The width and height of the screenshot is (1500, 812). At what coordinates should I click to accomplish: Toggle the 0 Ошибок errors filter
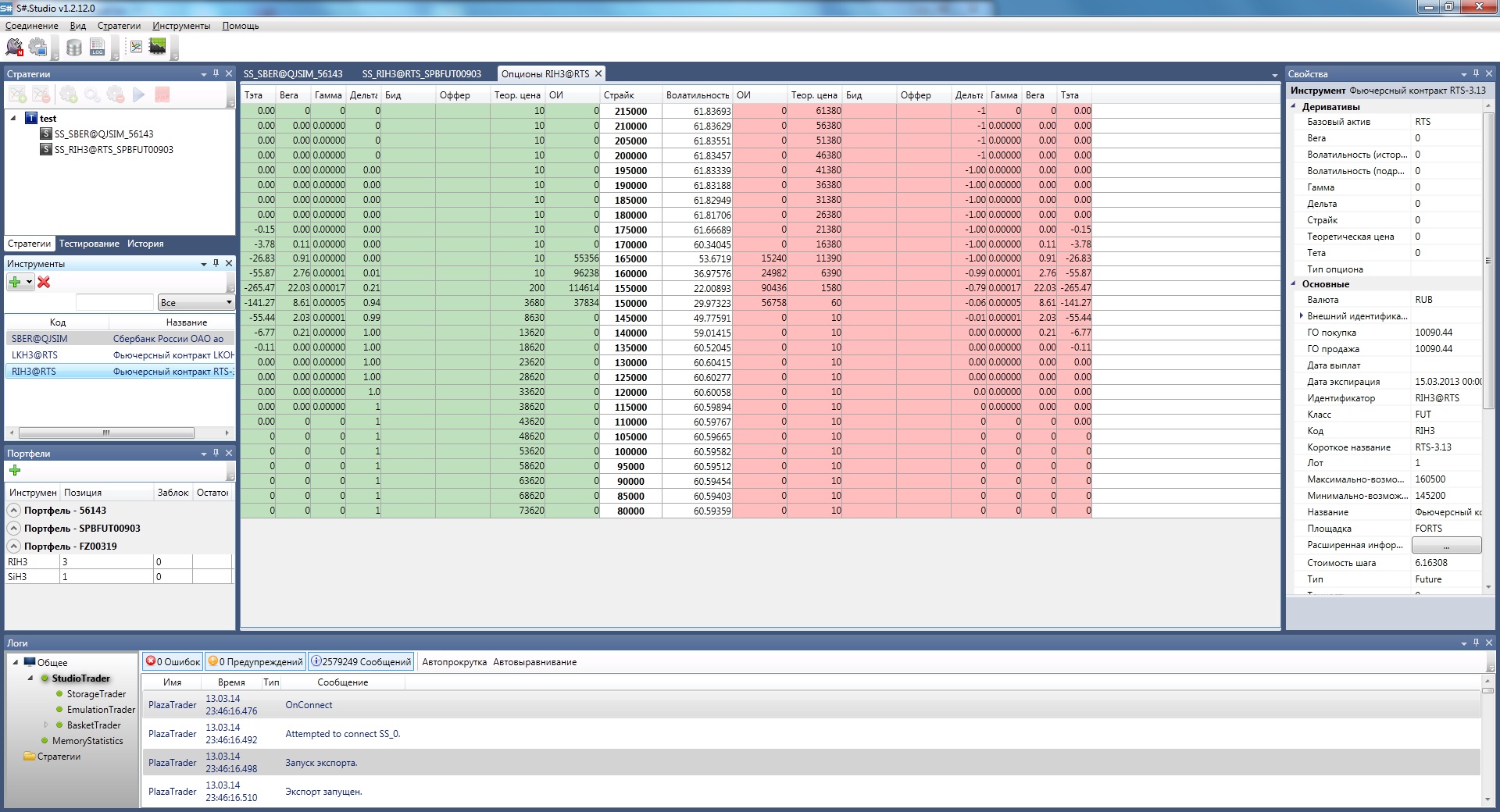click(173, 662)
